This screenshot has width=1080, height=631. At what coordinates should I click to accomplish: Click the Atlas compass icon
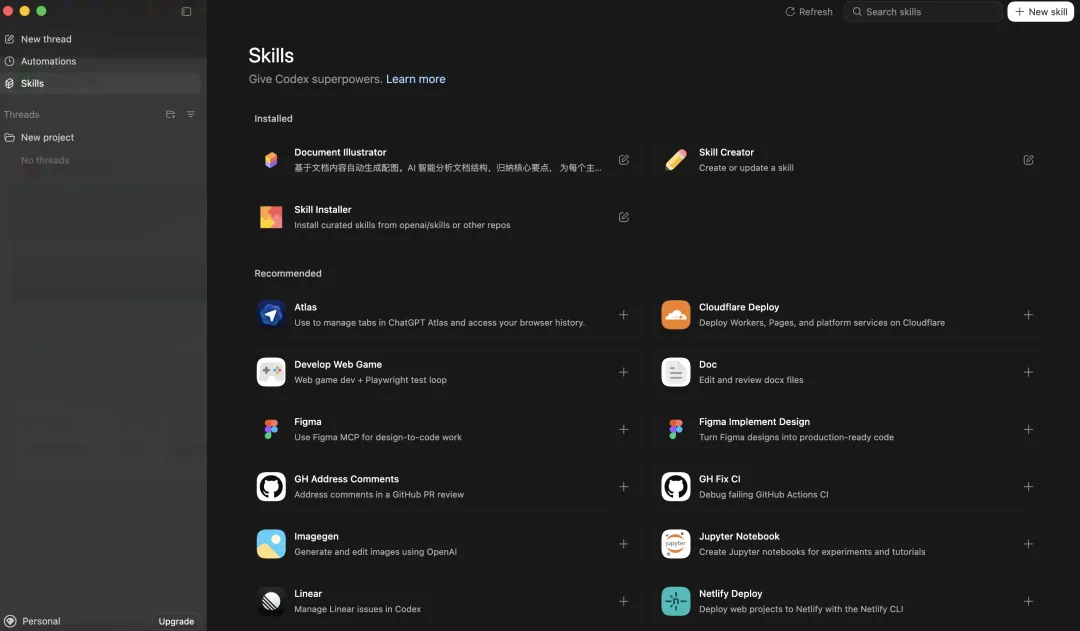point(271,315)
